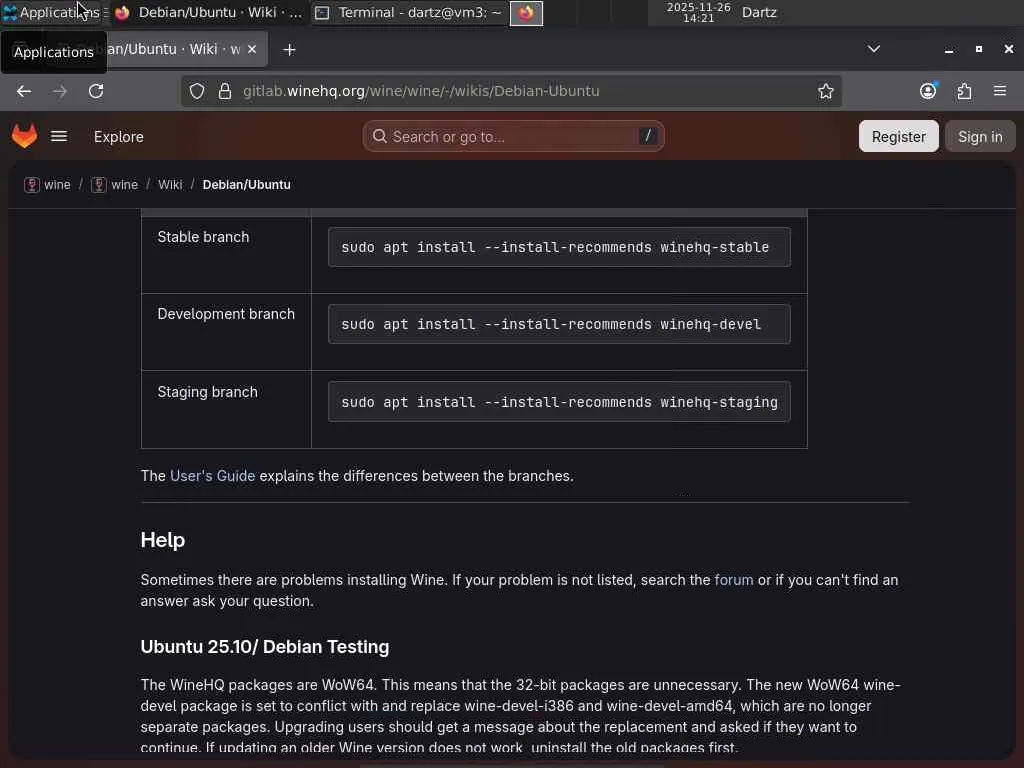Close the Debian/Ubuntu Wiki tab
Screen dimensions: 1024x768
[252, 50]
